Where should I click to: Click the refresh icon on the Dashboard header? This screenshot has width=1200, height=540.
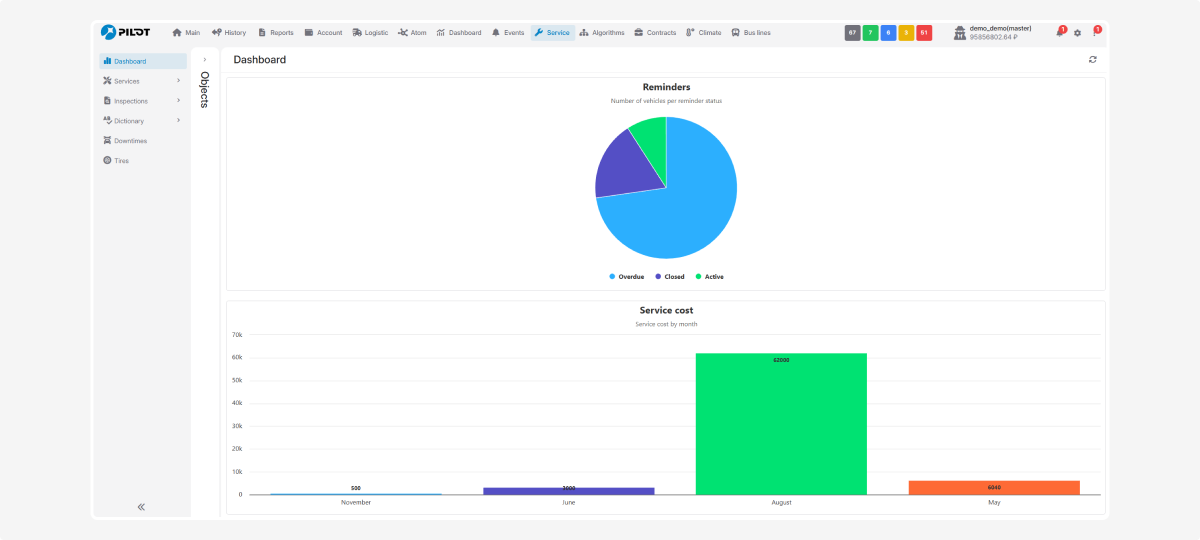click(x=1092, y=60)
